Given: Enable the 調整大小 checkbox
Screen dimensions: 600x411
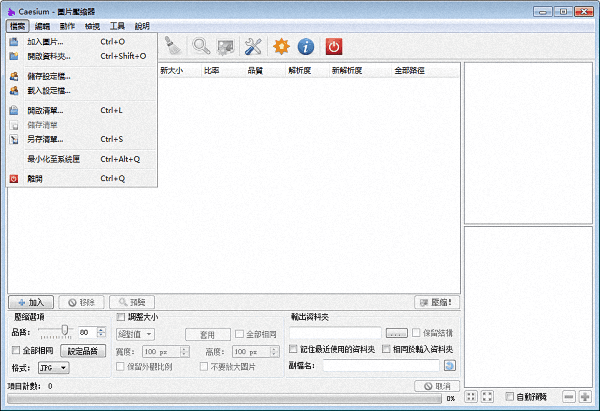Looking at the screenshot, I should 121,317.
